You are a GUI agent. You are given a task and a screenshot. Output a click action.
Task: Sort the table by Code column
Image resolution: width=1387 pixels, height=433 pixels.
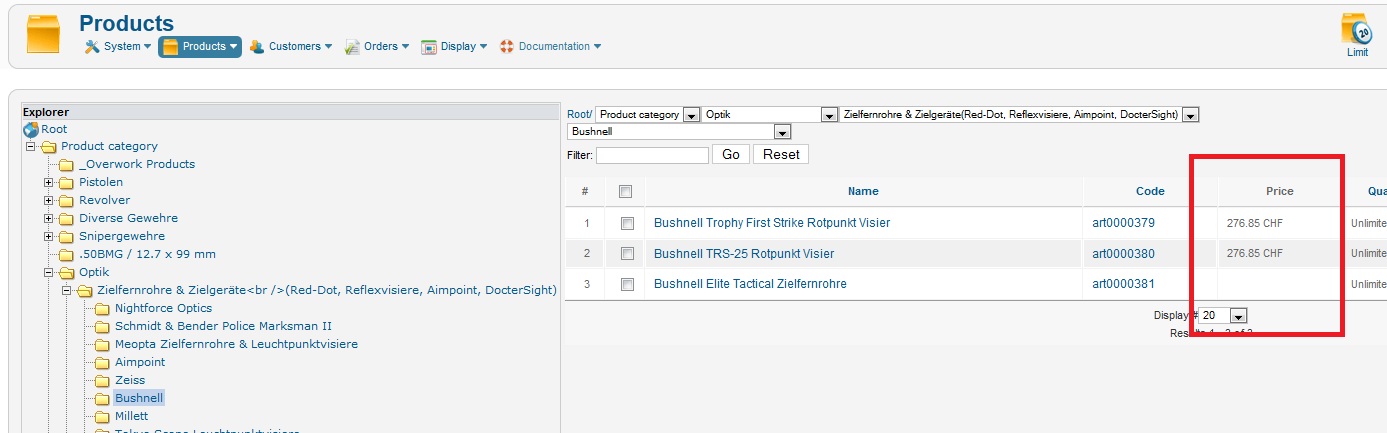coord(1150,191)
